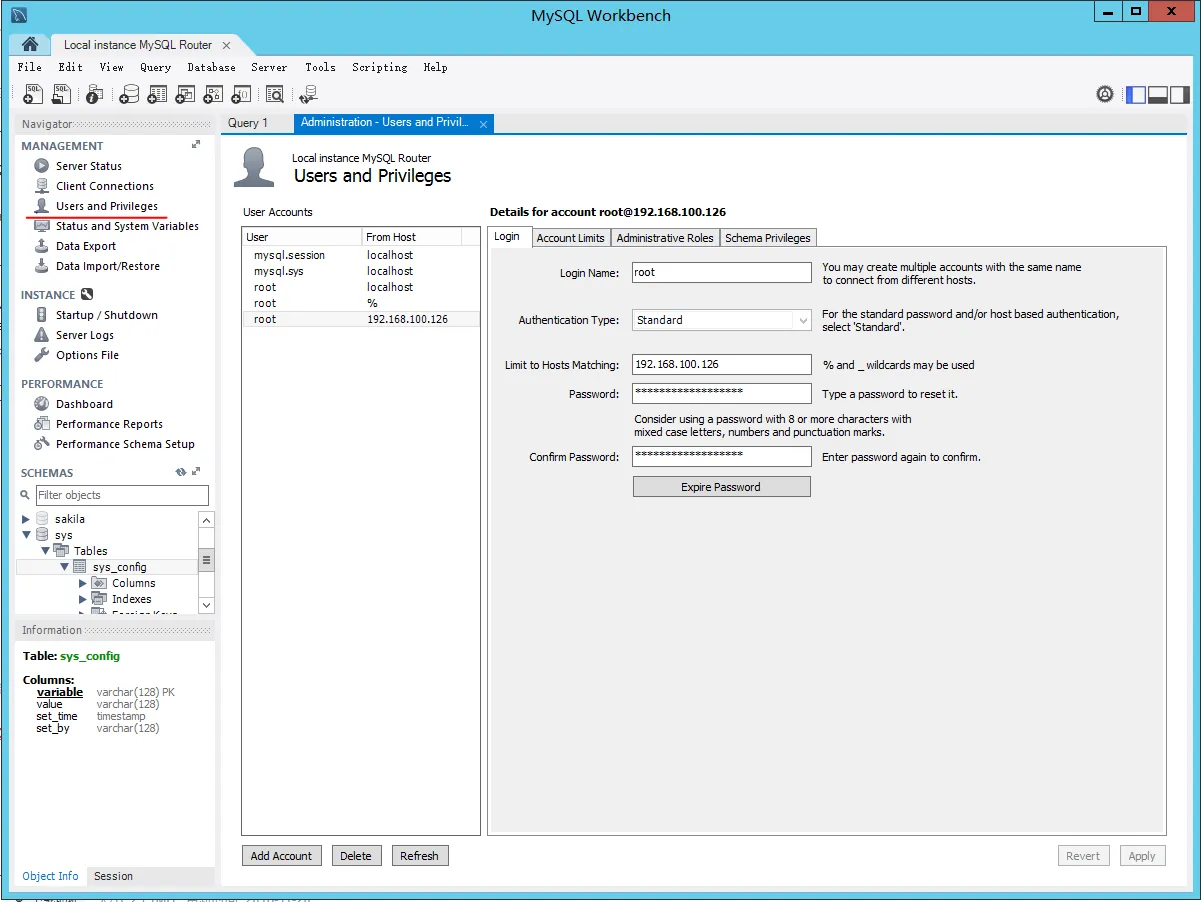Open Data Export page
The width and height of the screenshot is (1202, 902).
pos(86,246)
